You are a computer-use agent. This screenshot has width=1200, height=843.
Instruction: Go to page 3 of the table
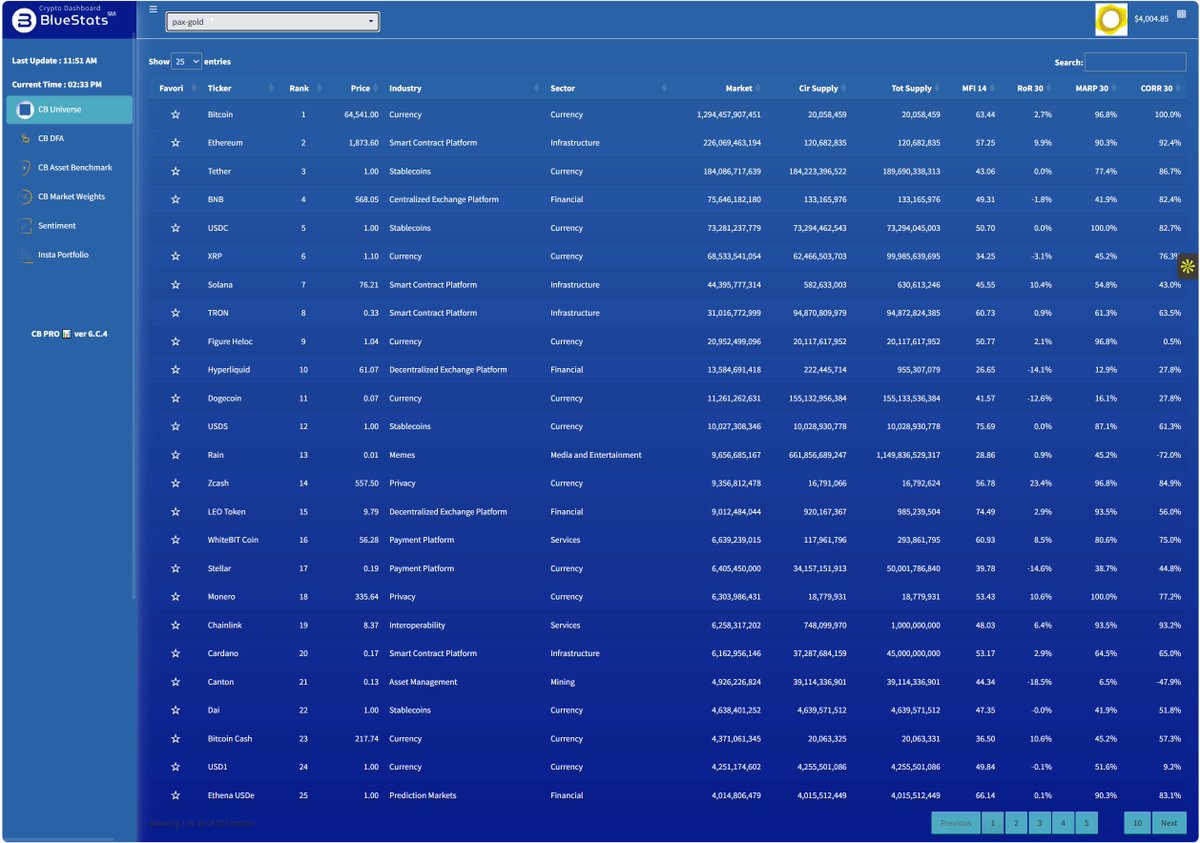point(1039,823)
